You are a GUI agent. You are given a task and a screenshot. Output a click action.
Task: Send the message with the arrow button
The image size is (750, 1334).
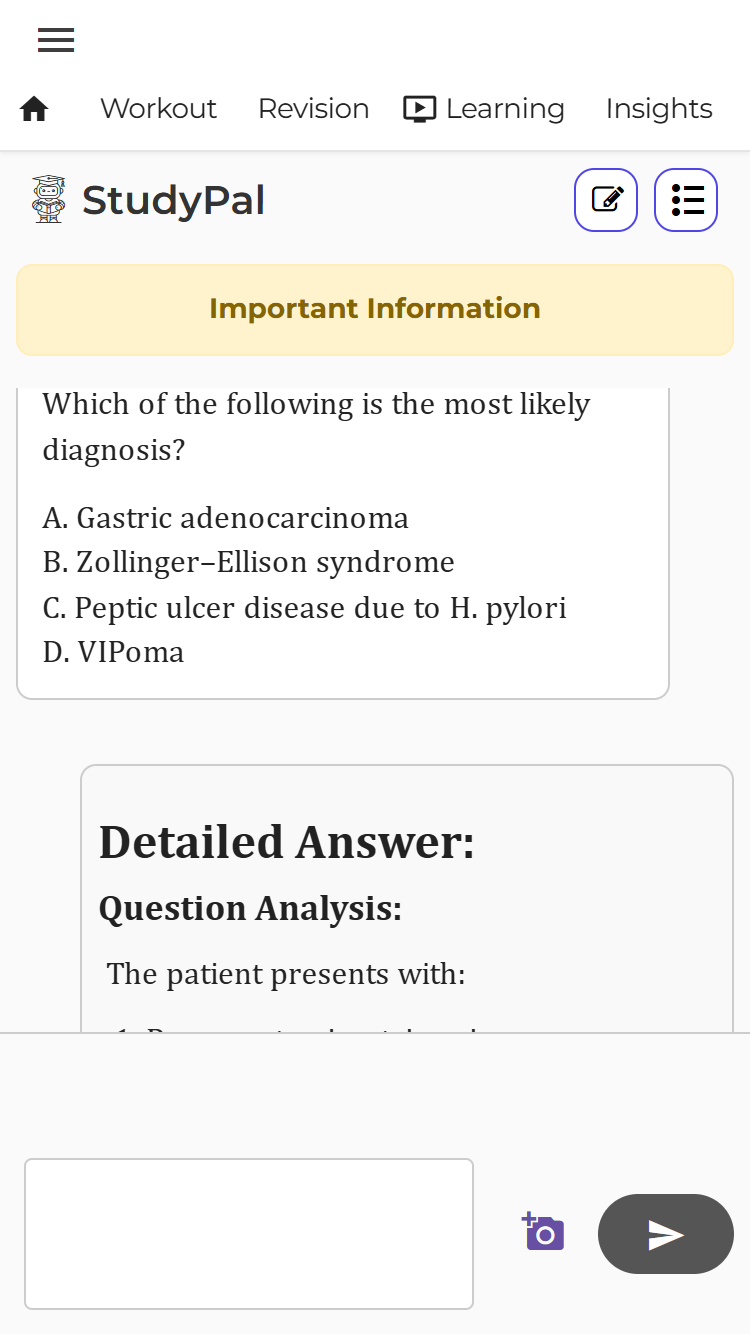click(x=665, y=1234)
